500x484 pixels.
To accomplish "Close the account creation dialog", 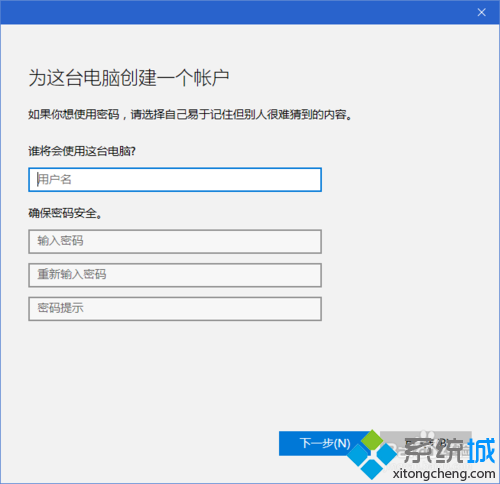I will [x=481, y=12].
